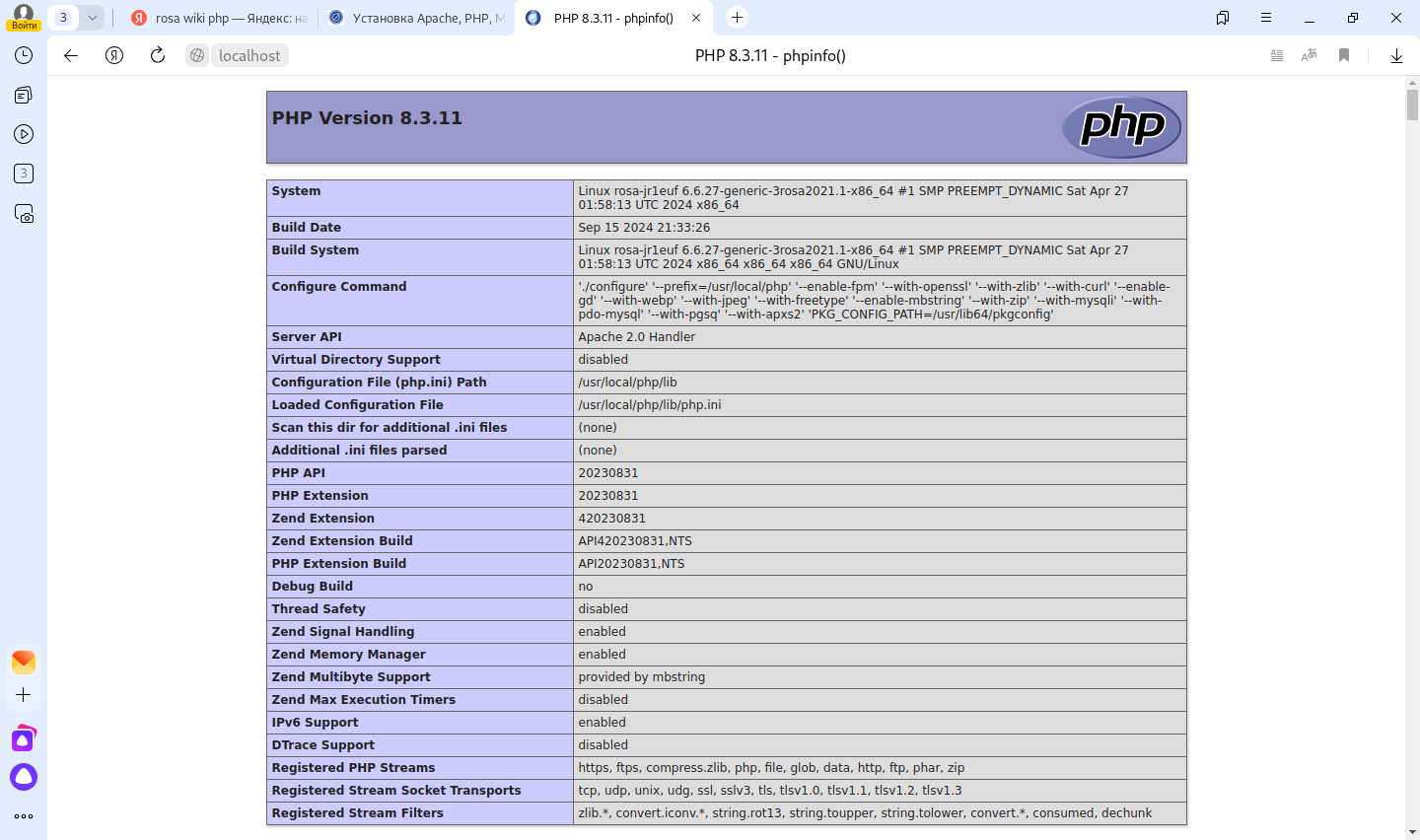Screen dimensions: 1420x840
Task: Open the Yandex home page button
Action: (x=114, y=56)
